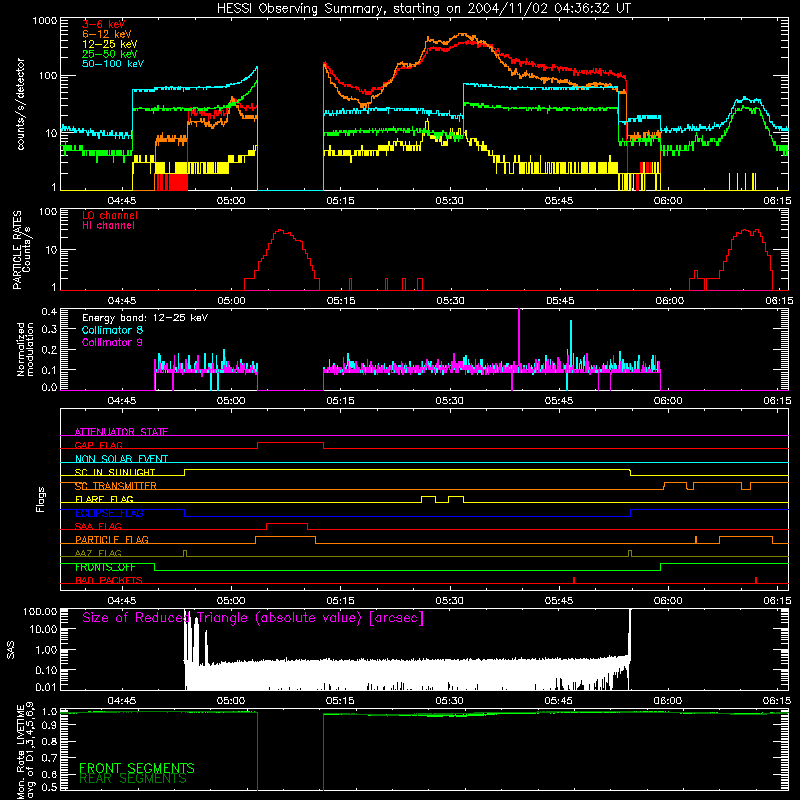Click the NON SOLAR EVENT flag label

(121, 459)
